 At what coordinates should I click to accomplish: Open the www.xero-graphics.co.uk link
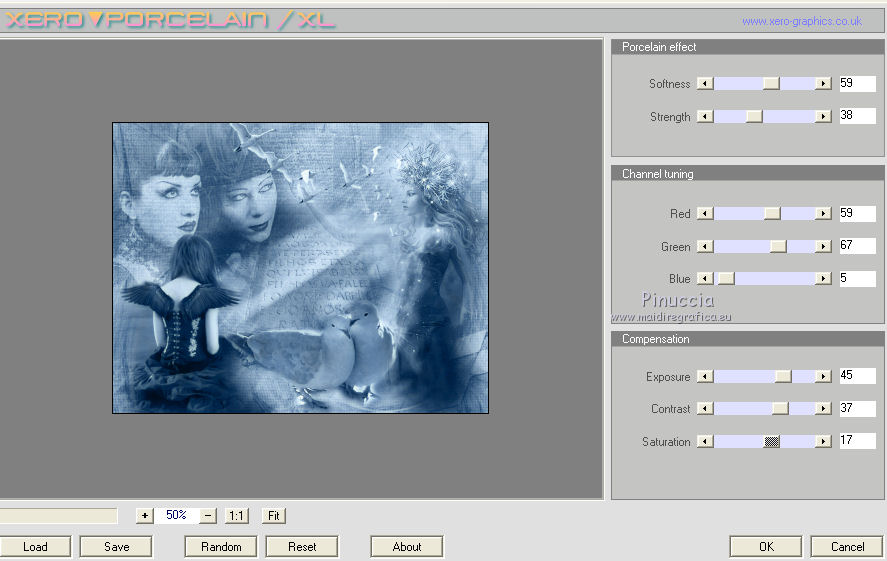coord(802,21)
